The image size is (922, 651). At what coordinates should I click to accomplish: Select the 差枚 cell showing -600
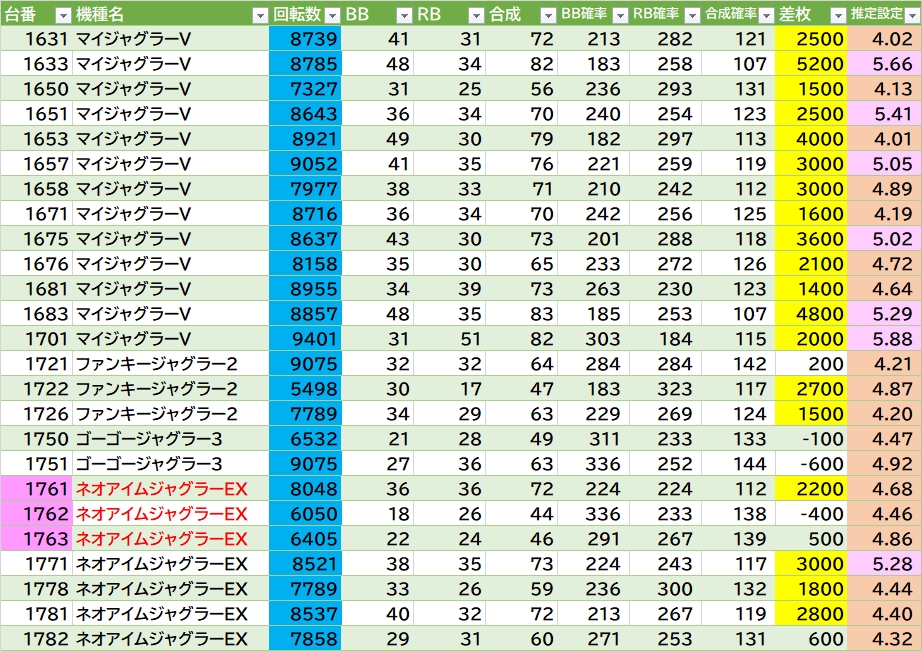coord(811,464)
